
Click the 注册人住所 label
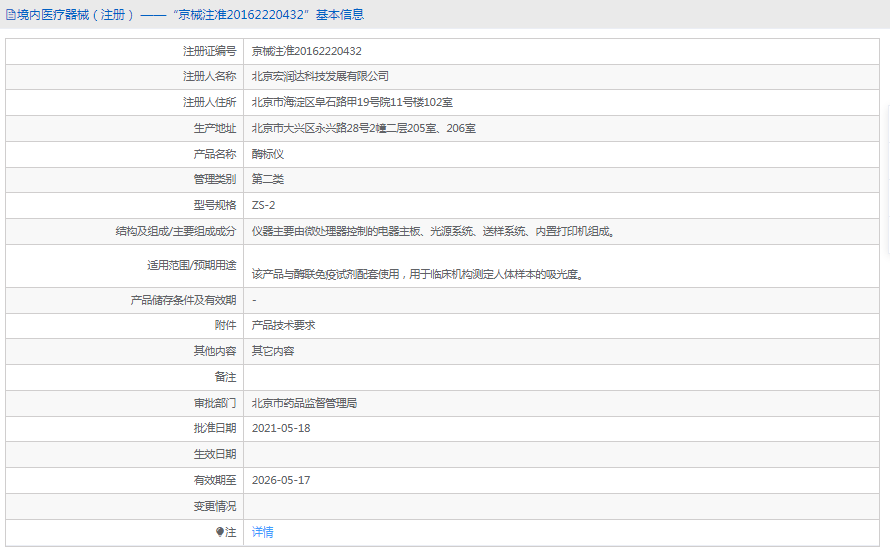209,102
